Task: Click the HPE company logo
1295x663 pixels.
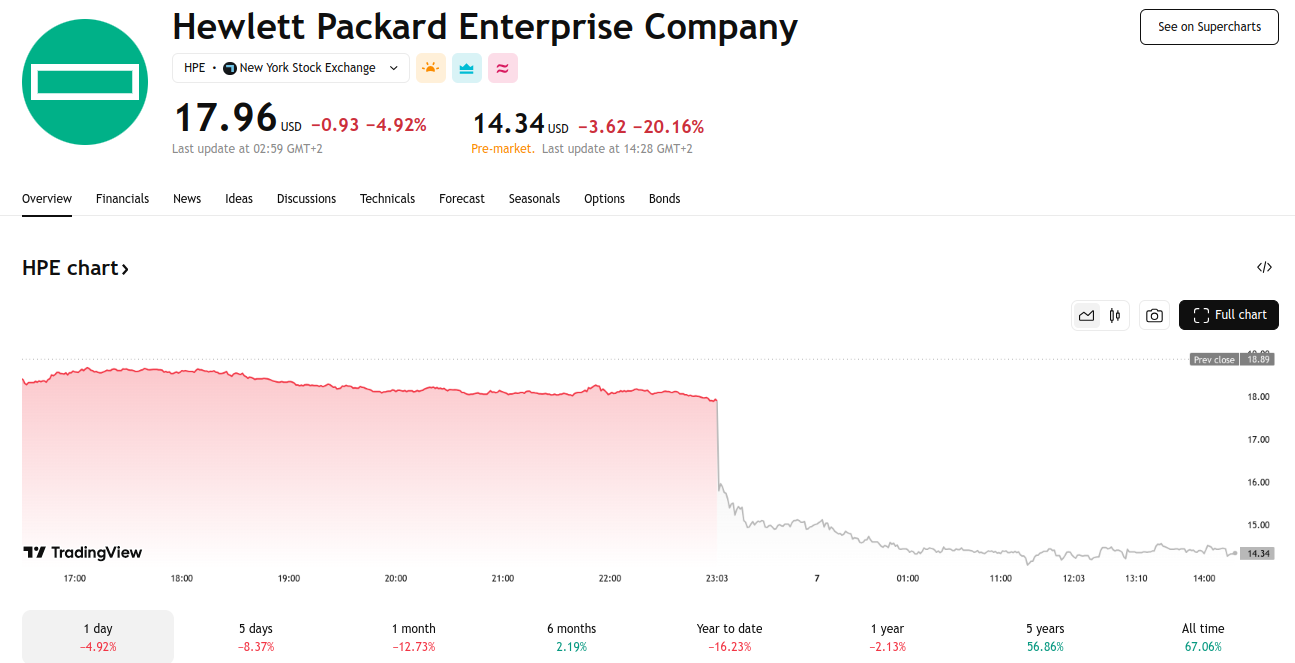Action: pos(84,80)
